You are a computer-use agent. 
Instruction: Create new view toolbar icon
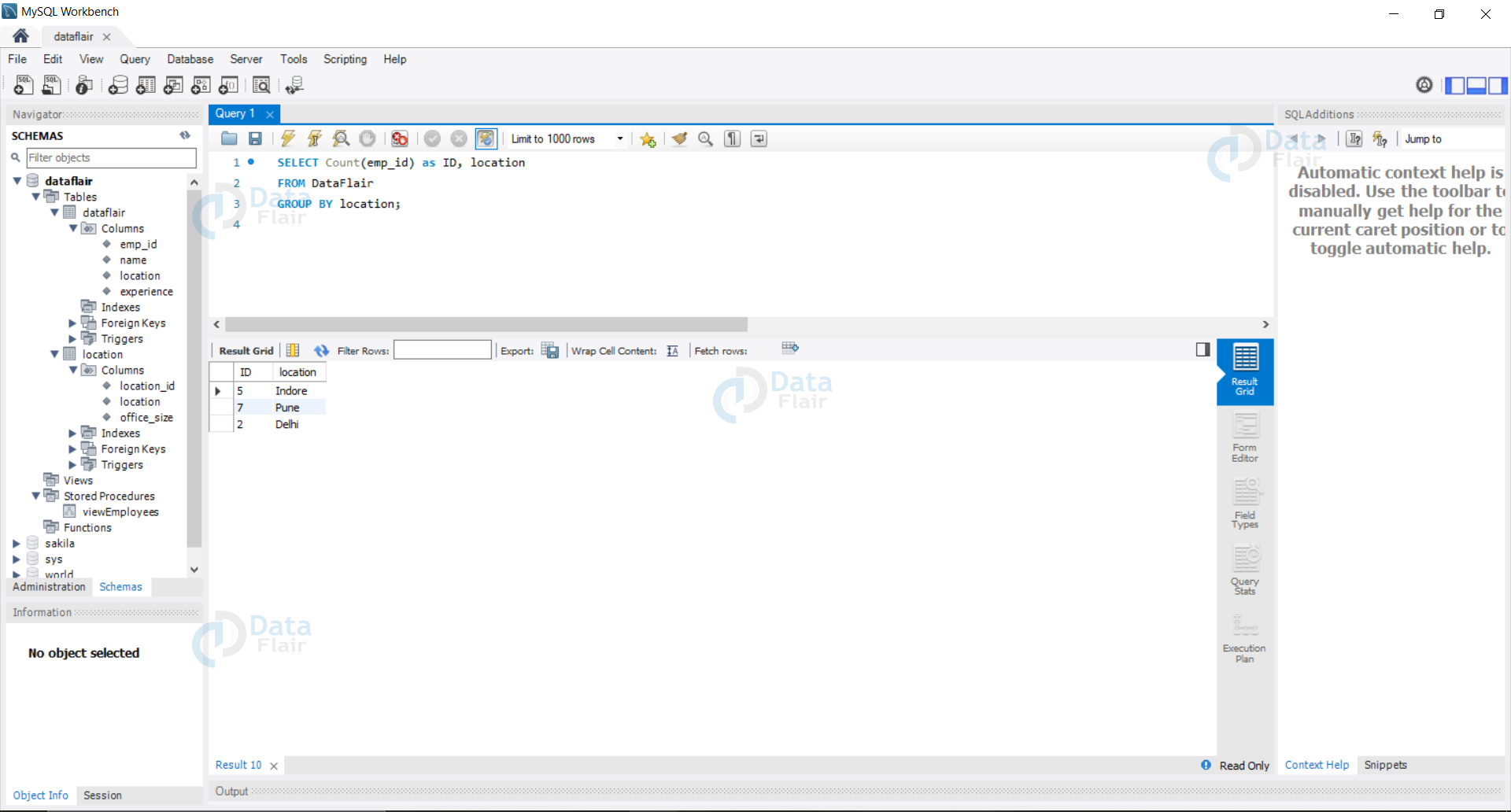(x=173, y=85)
